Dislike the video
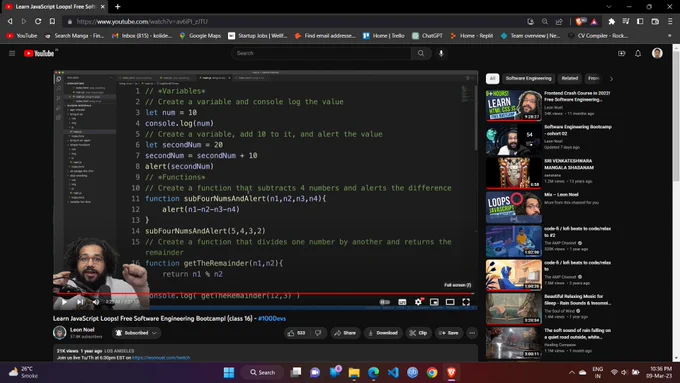680x383 pixels. tap(318, 333)
